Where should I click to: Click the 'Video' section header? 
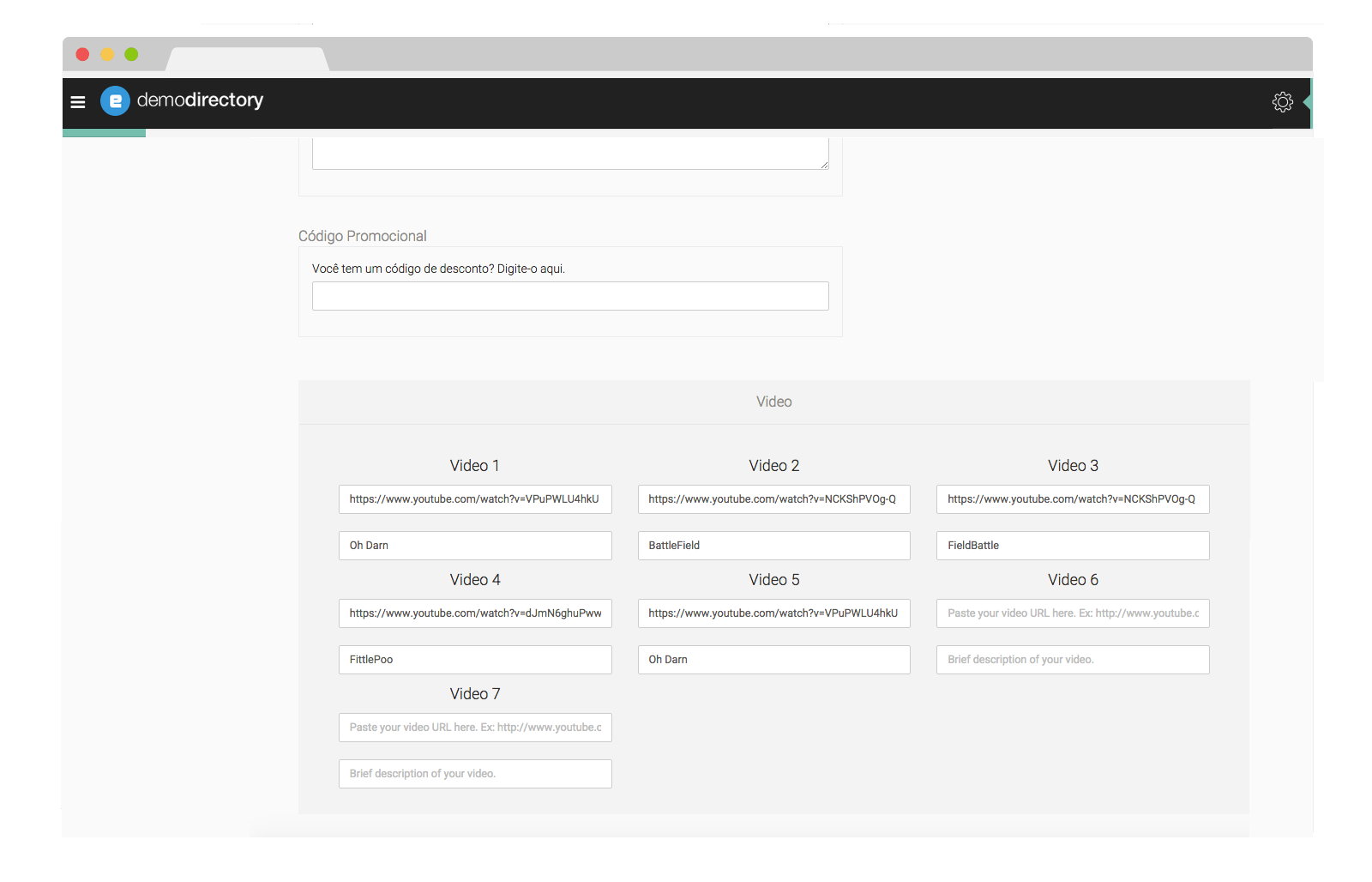point(773,402)
